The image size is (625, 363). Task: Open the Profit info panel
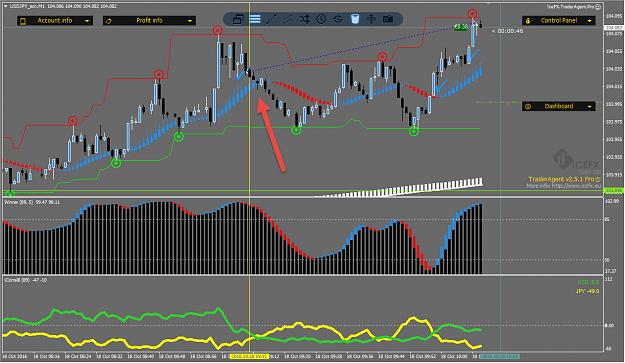point(149,21)
